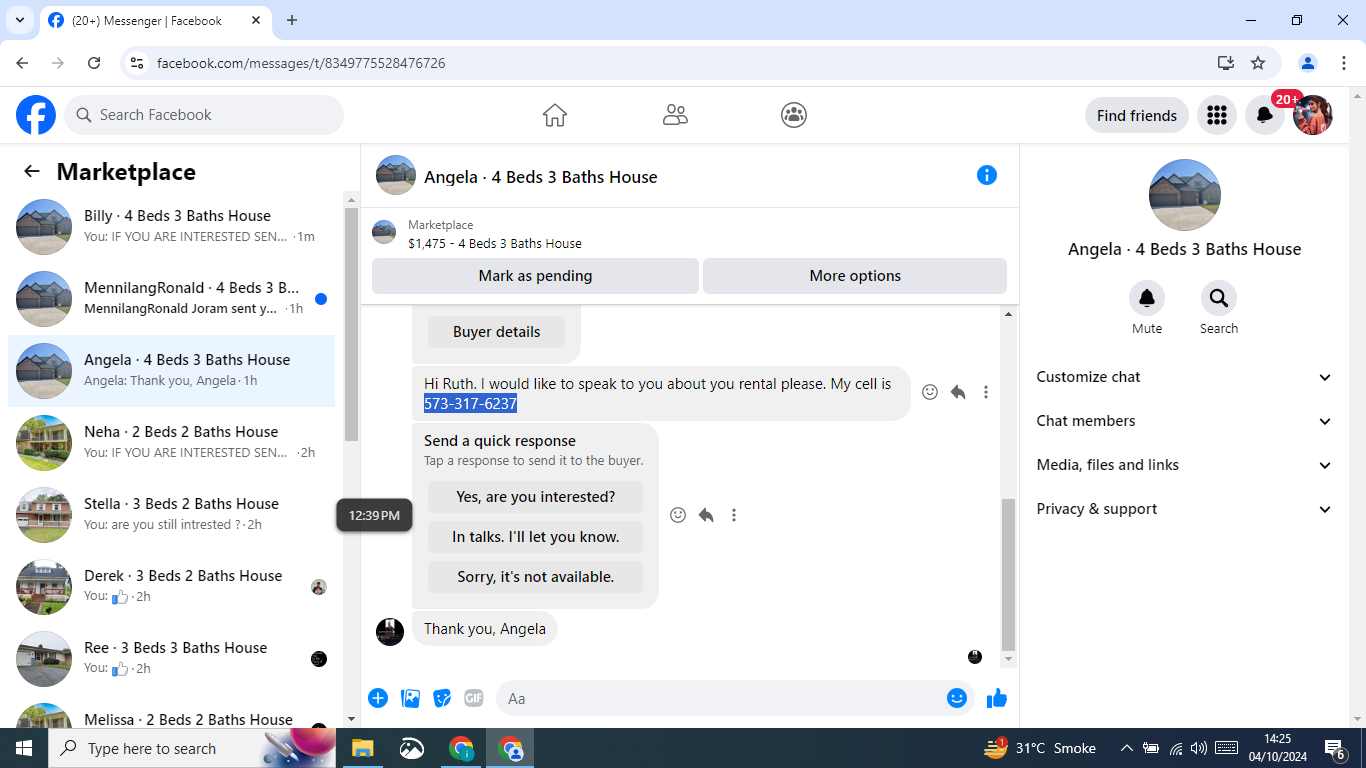Expand the Chat members section
Image resolution: width=1366 pixels, height=768 pixels.
[x=1184, y=421]
